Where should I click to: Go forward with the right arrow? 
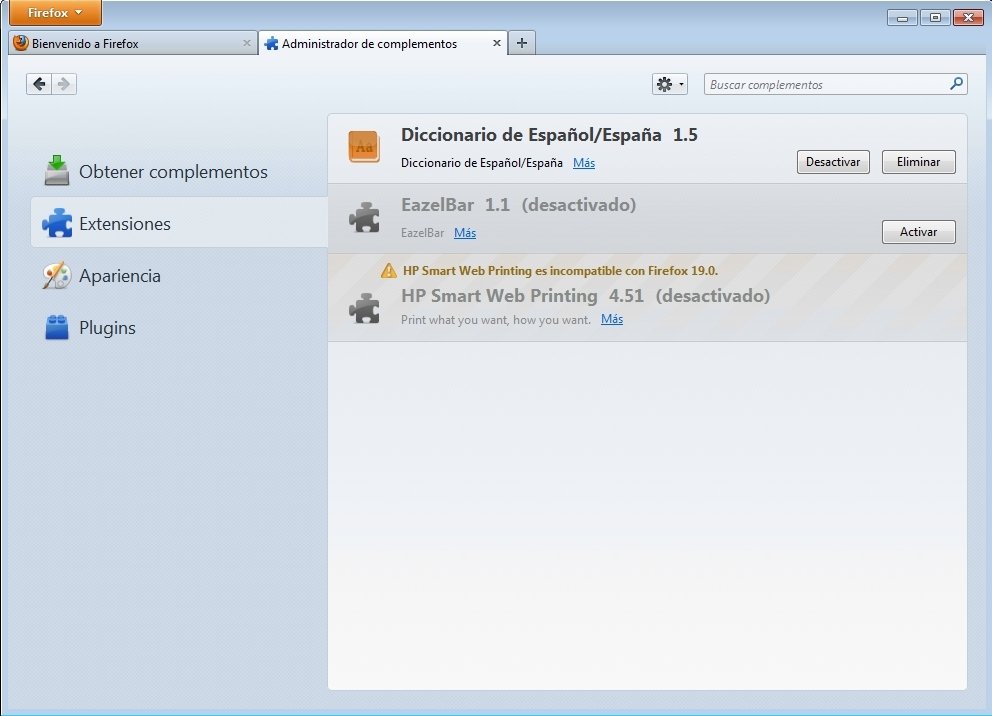click(64, 83)
